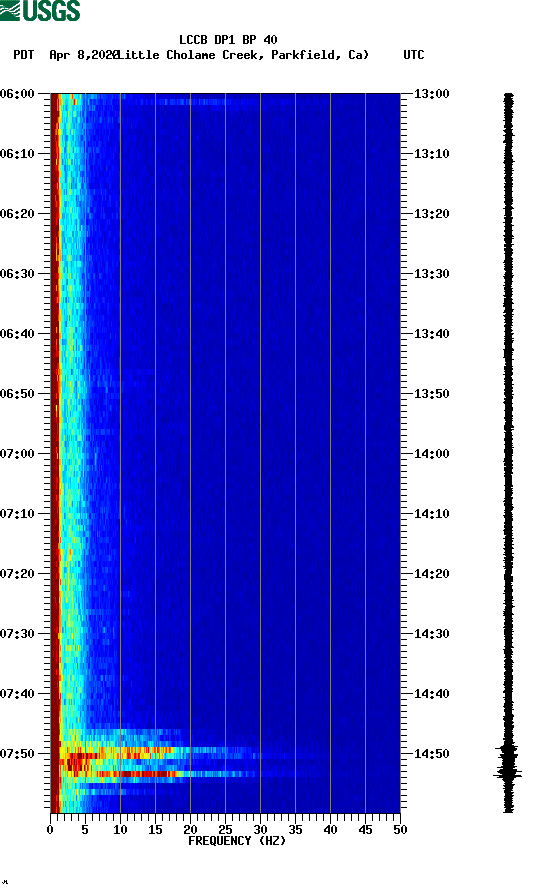Click the 10 Hz frequency tick label
The width and height of the screenshot is (552, 893).
click(x=120, y=830)
